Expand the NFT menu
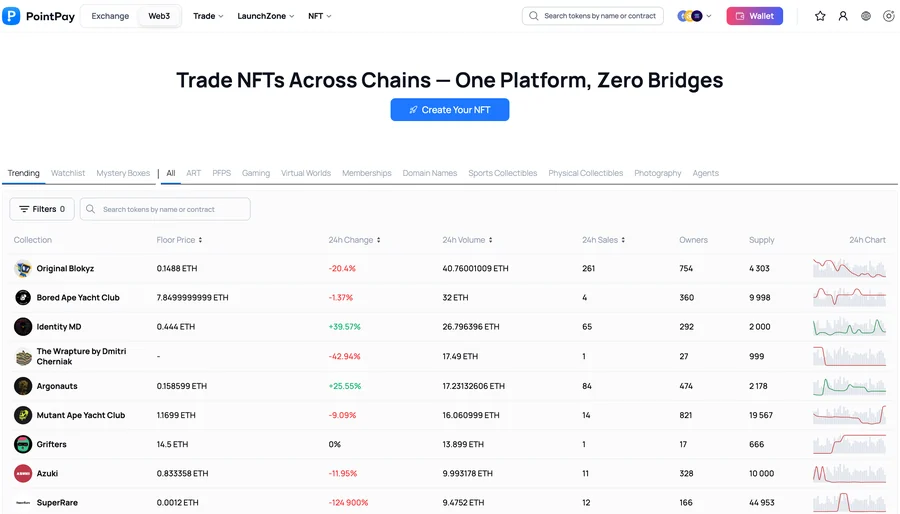The height and width of the screenshot is (514, 900). point(320,16)
